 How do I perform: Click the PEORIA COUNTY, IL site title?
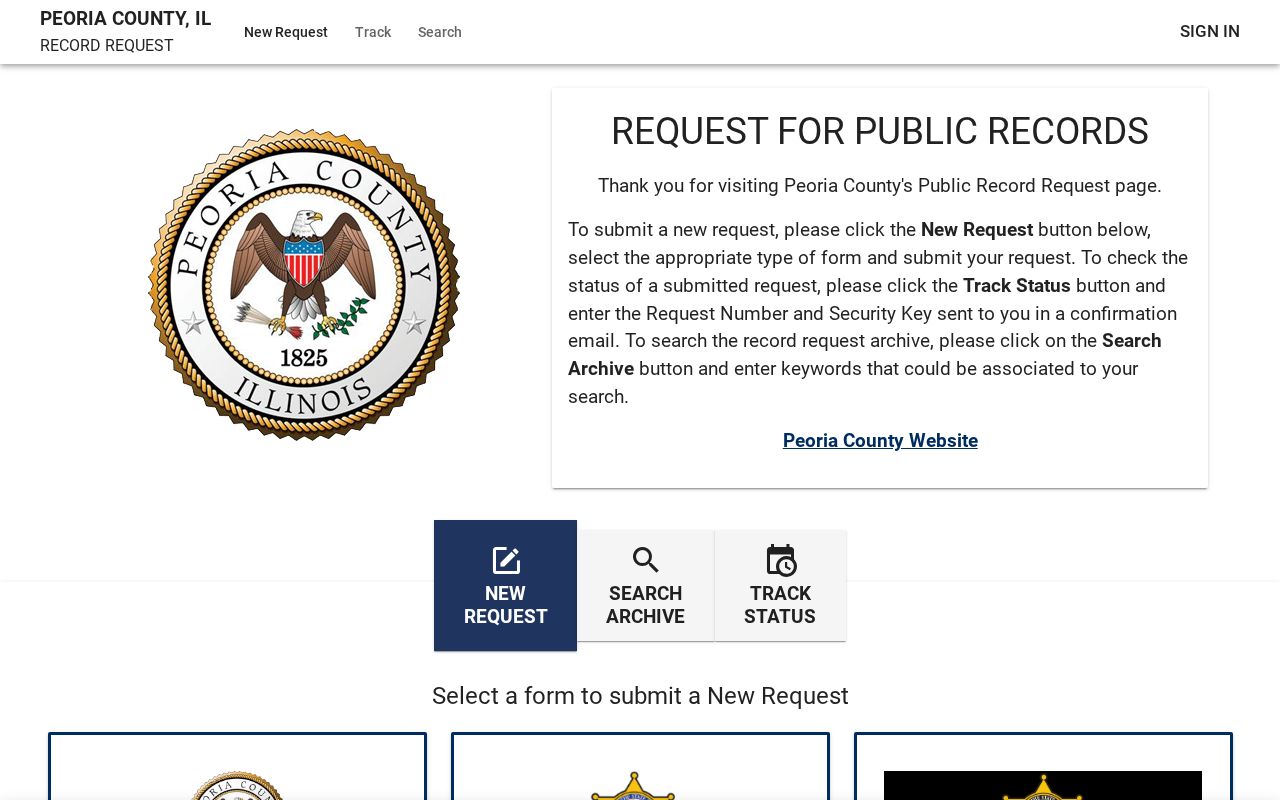126,19
